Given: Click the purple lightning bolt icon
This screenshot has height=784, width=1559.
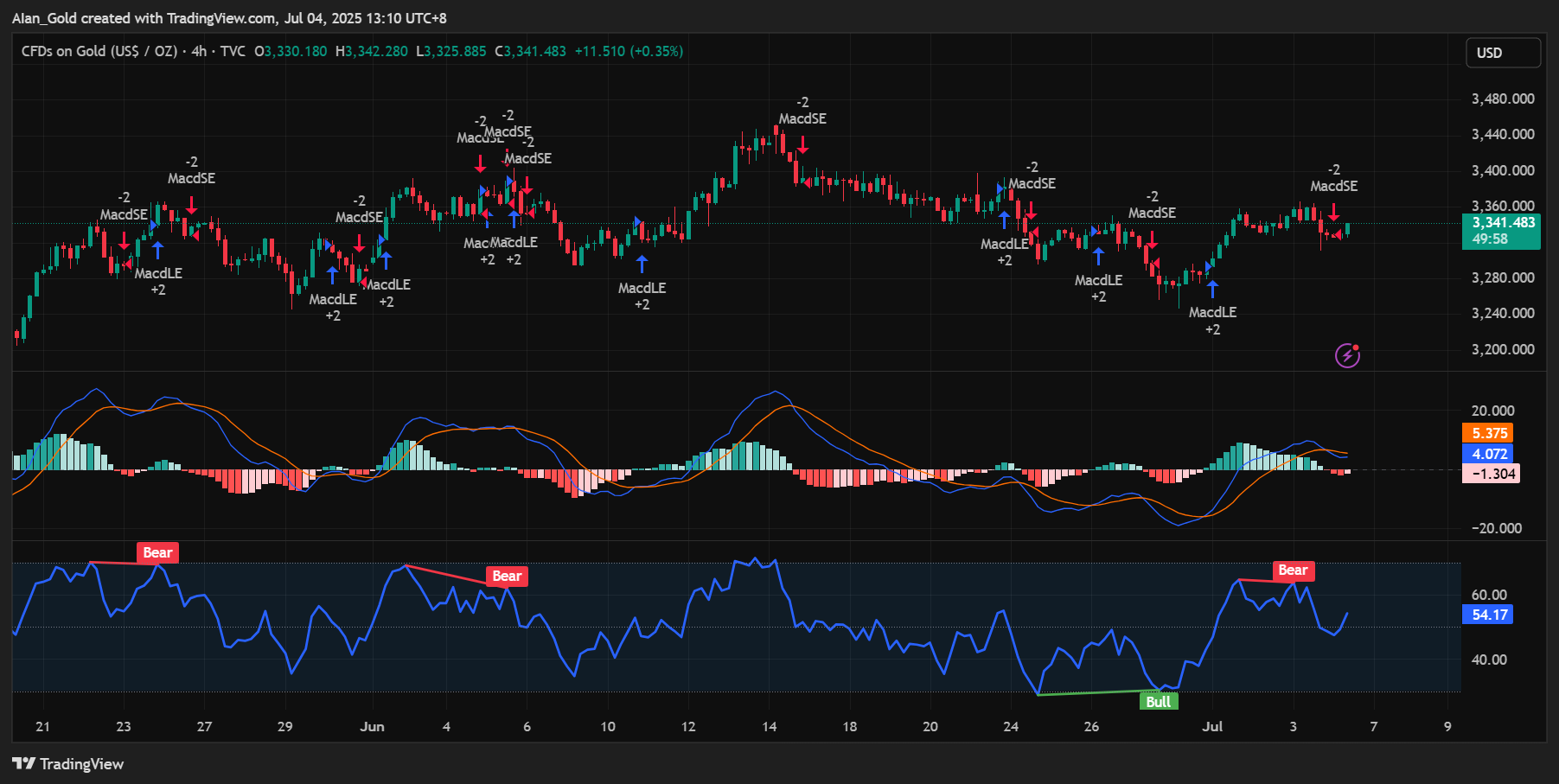Looking at the screenshot, I should click(x=1347, y=355).
